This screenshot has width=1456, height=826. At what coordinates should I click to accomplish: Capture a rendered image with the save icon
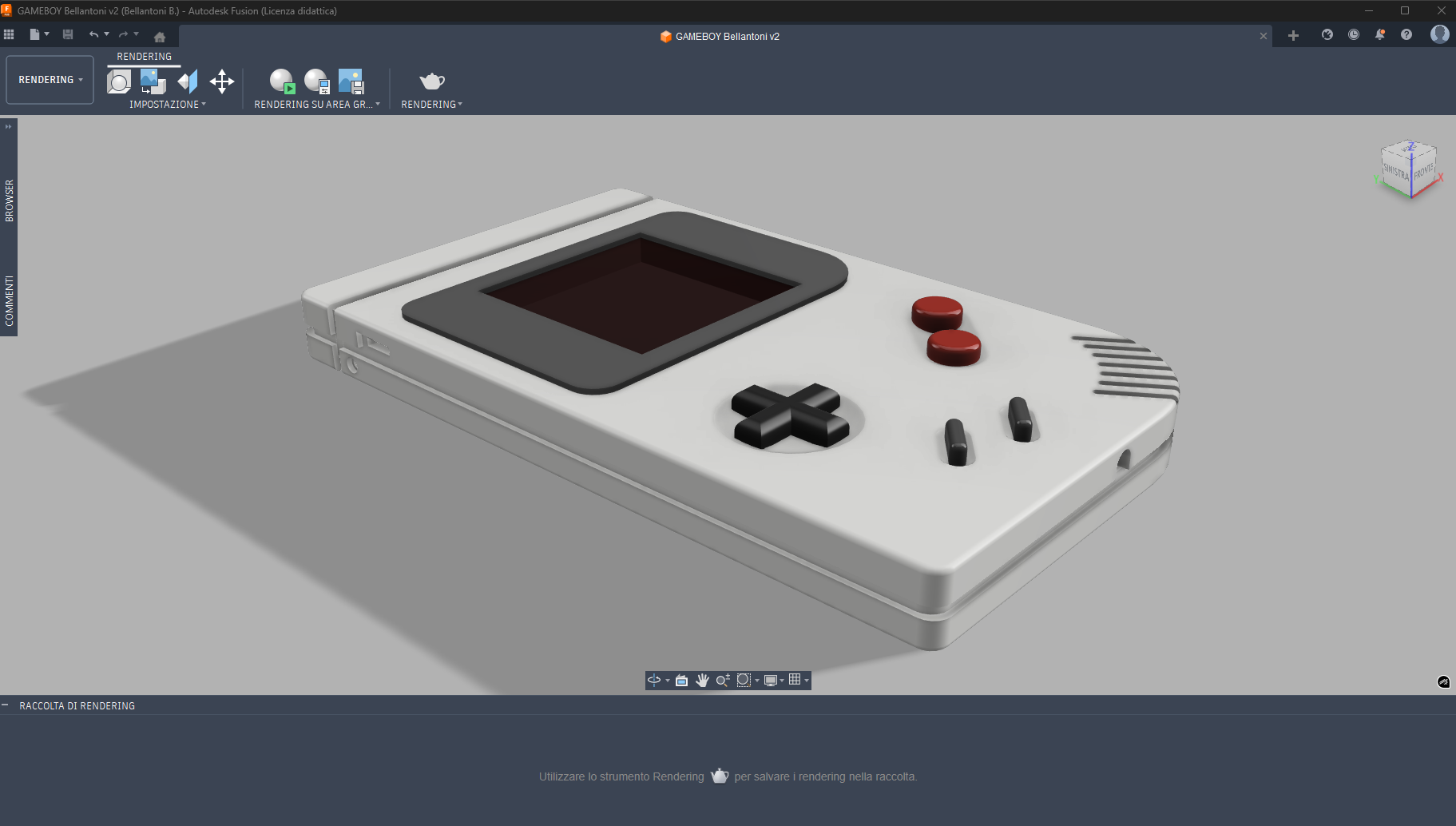click(x=351, y=81)
